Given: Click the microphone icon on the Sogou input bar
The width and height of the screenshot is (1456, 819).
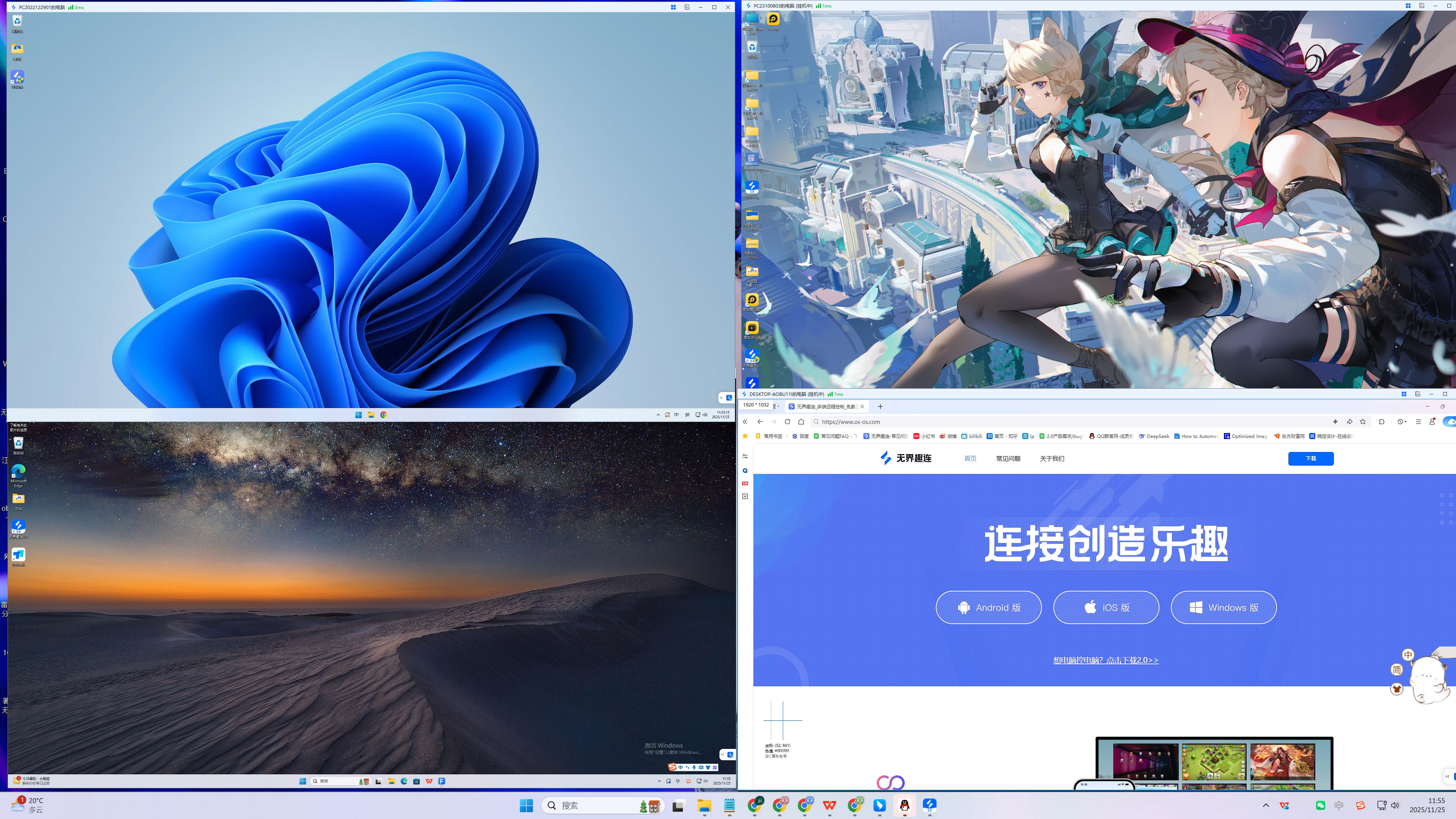Looking at the screenshot, I should [694, 767].
